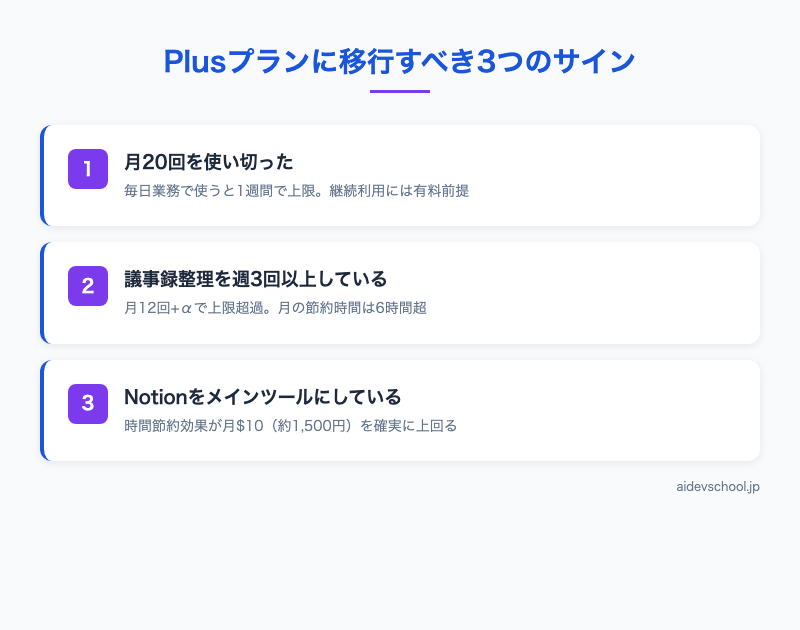Click the blue accent bar on third card

click(42, 410)
